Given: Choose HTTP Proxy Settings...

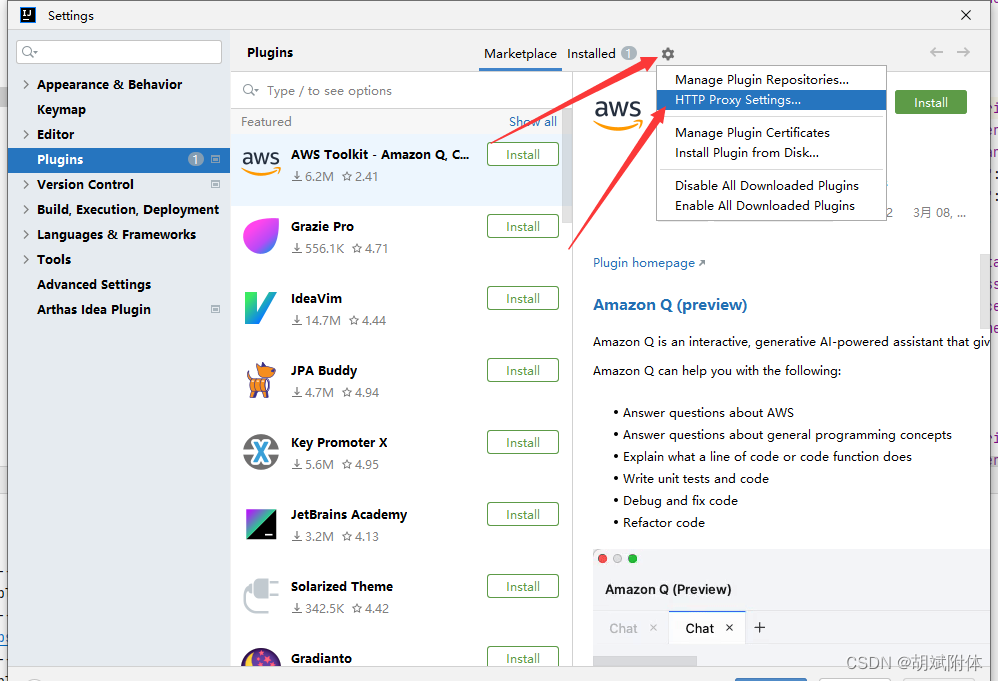Looking at the screenshot, I should [x=771, y=100].
